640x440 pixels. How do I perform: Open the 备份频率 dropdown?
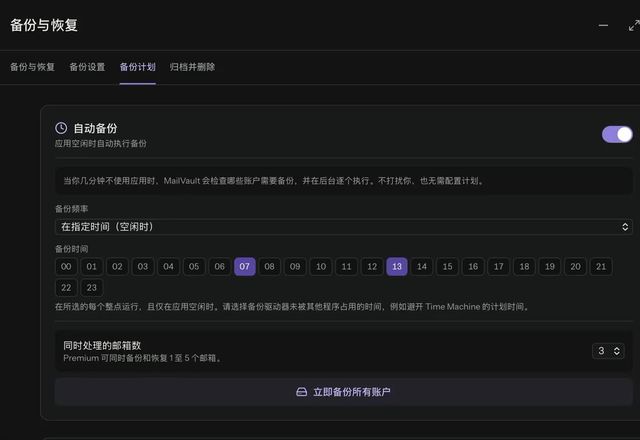coord(344,227)
